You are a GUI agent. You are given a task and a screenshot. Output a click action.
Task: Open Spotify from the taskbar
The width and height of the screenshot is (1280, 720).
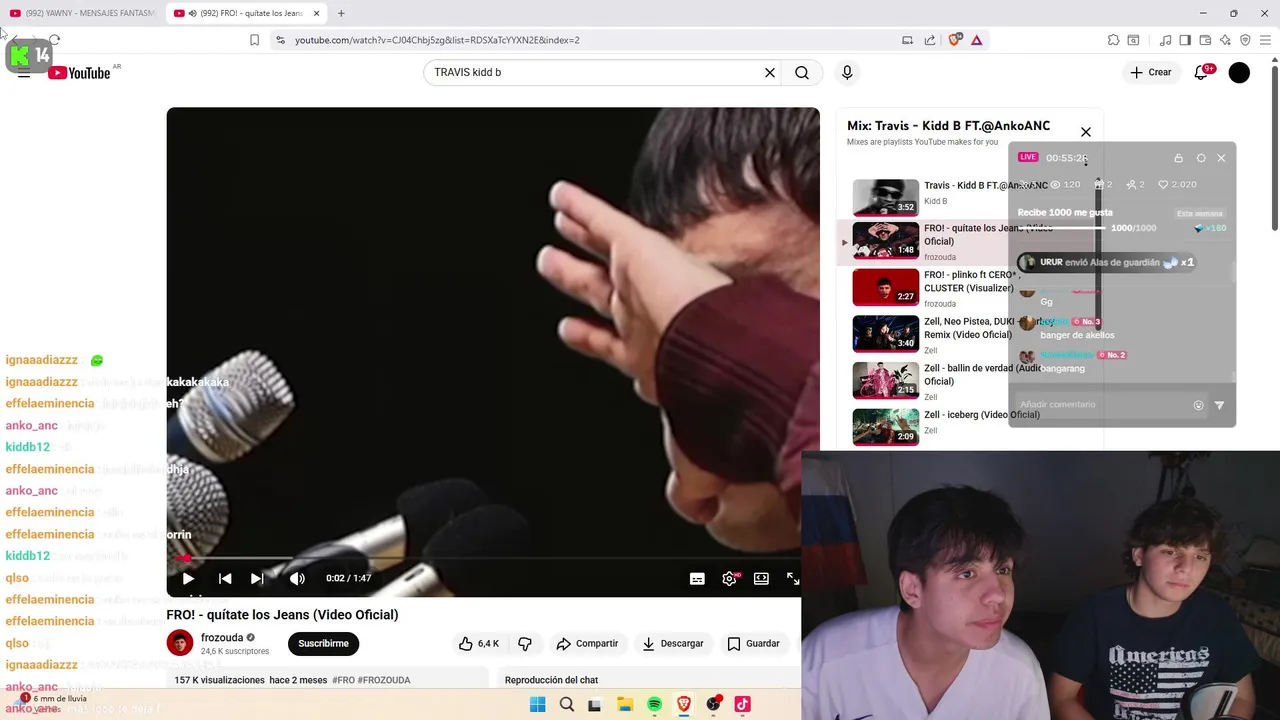tap(654, 704)
